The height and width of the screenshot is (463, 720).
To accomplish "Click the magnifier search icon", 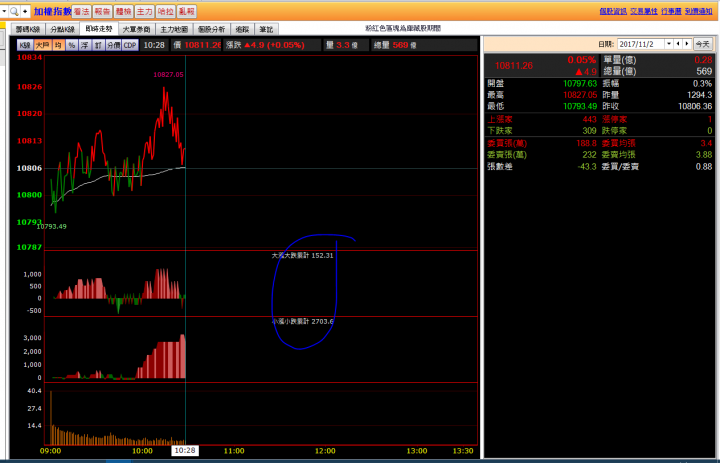I will tap(14, 11).
